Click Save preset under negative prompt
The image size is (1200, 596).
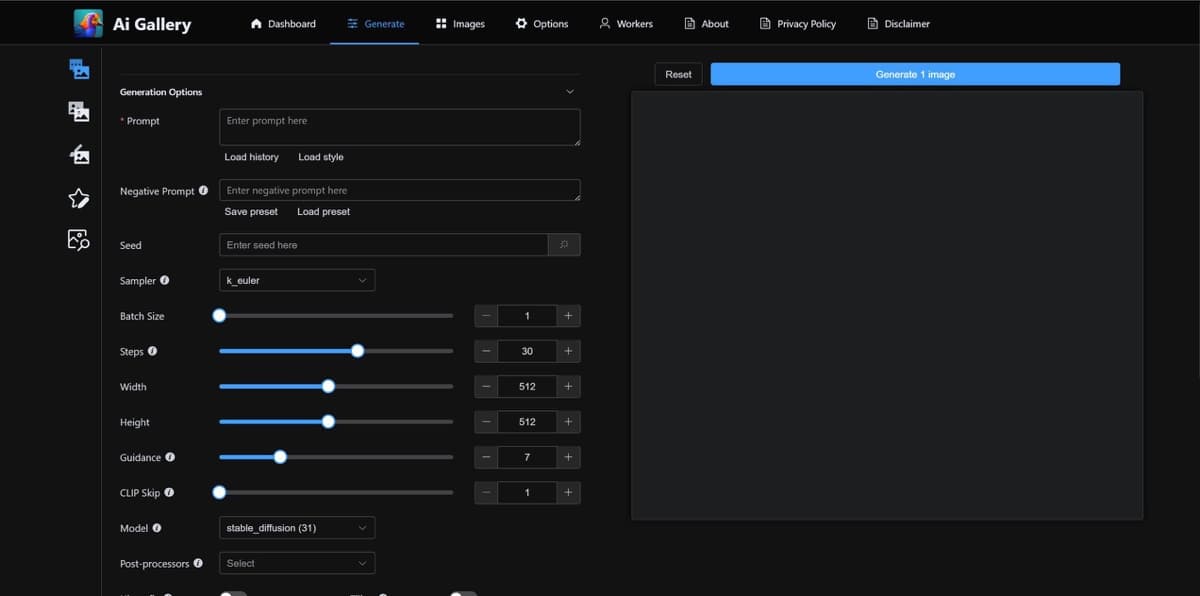(251, 212)
